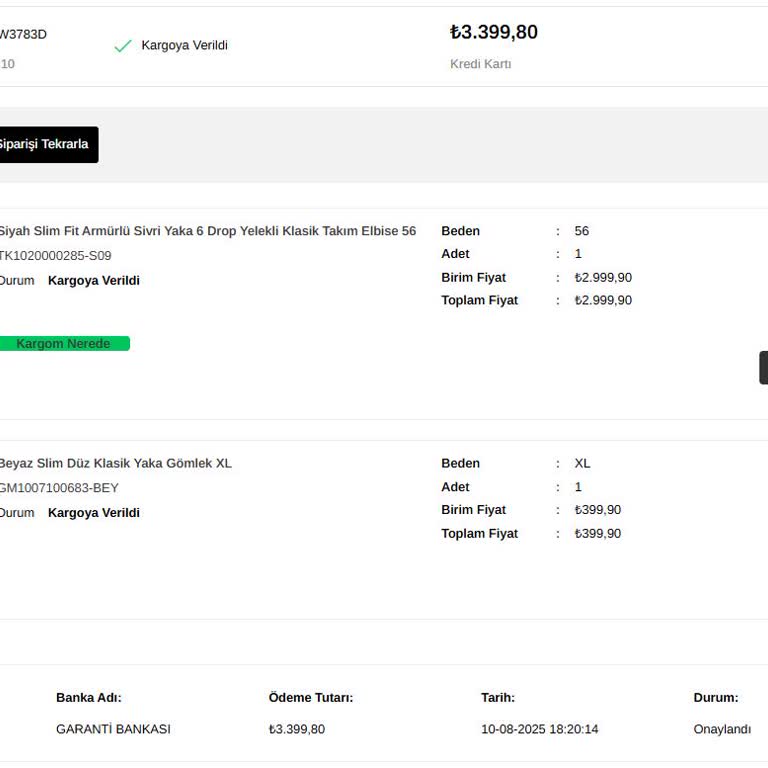Open the Siyah Slim Fit Takım Elbise product
768x768 pixels.
coord(207,231)
